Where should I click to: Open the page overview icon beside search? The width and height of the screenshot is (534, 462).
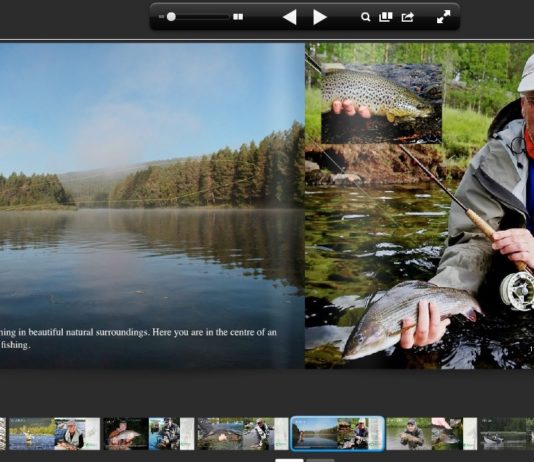pyautogui.click(x=386, y=17)
